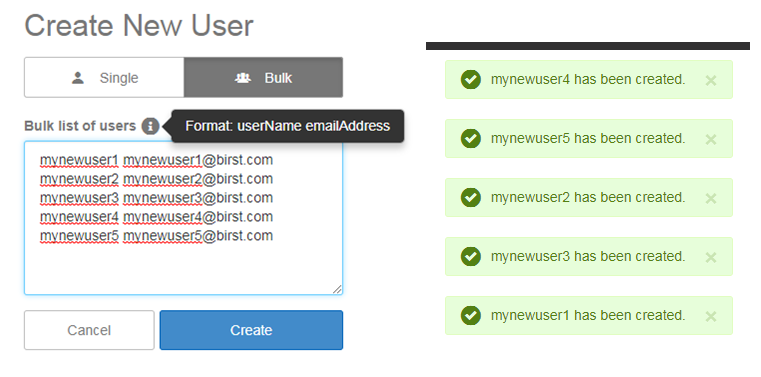
Task: Switch to the Single user tab
Action: (104, 78)
